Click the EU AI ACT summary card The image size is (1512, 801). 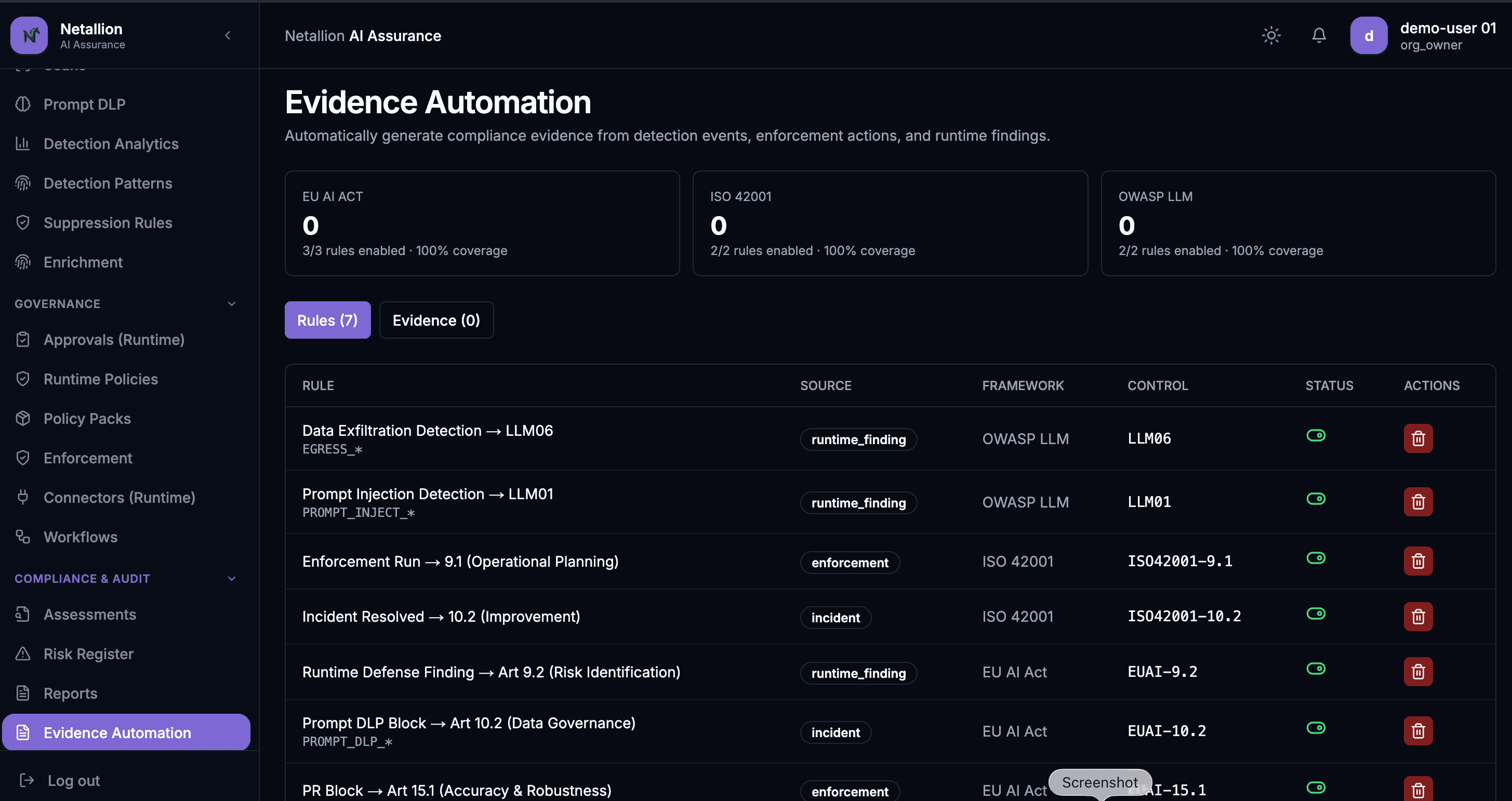click(x=482, y=223)
